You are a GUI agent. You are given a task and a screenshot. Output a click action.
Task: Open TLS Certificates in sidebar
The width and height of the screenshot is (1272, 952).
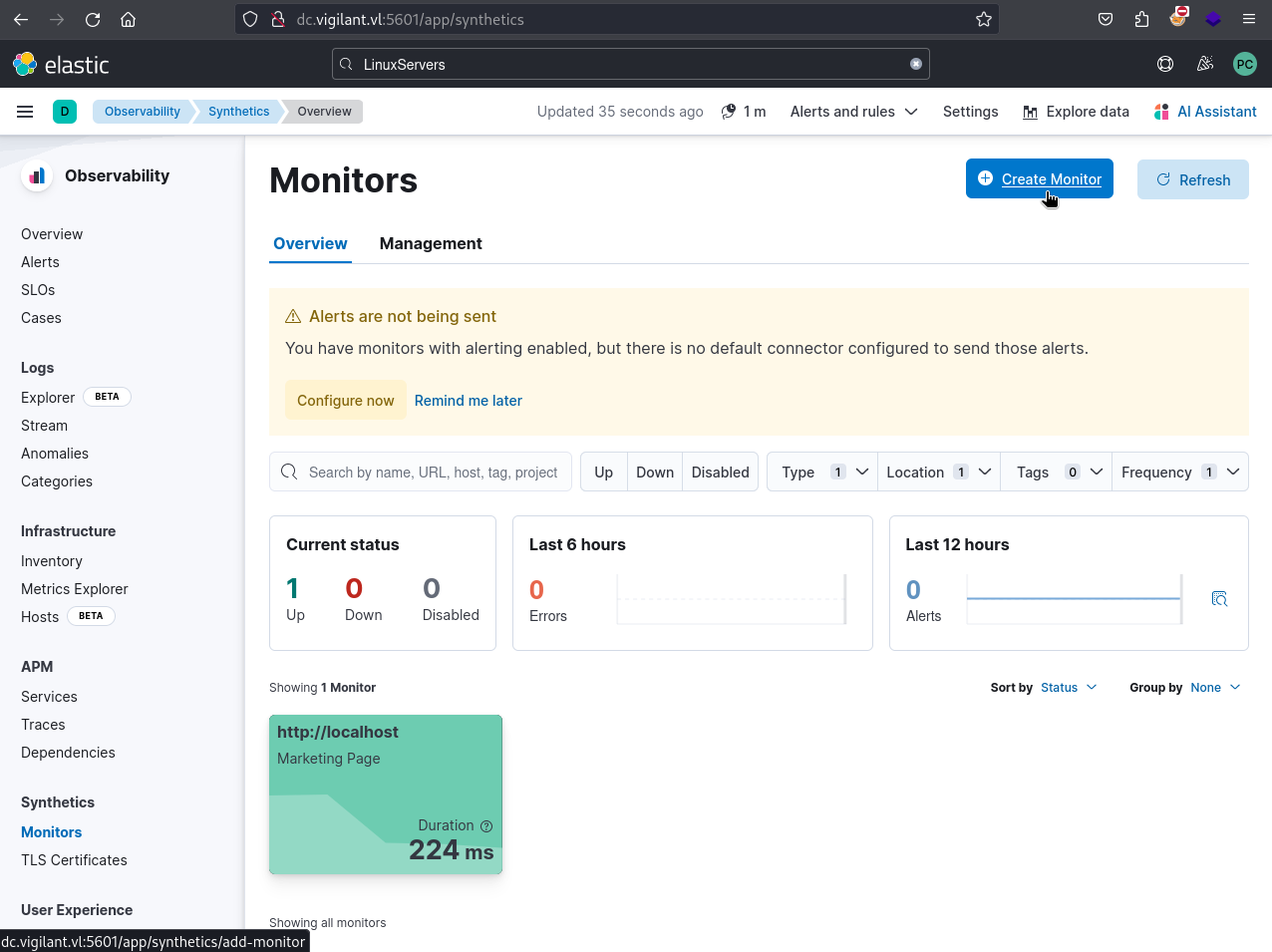click(x=74, y=860)
